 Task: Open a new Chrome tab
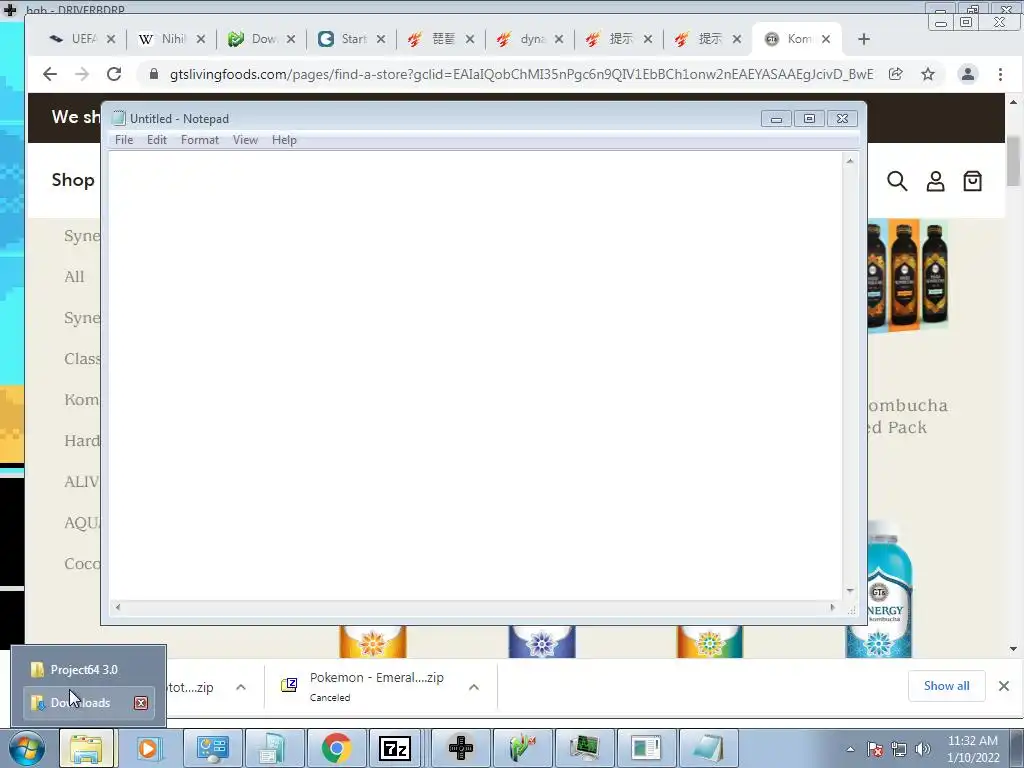point(864,39)
